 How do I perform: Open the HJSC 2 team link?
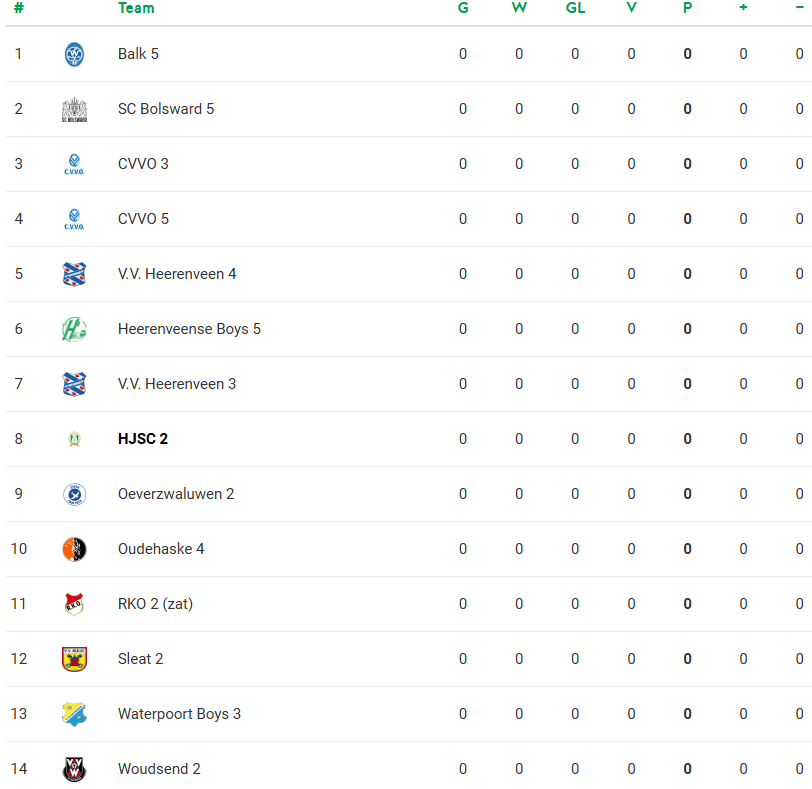click(143, 439)
